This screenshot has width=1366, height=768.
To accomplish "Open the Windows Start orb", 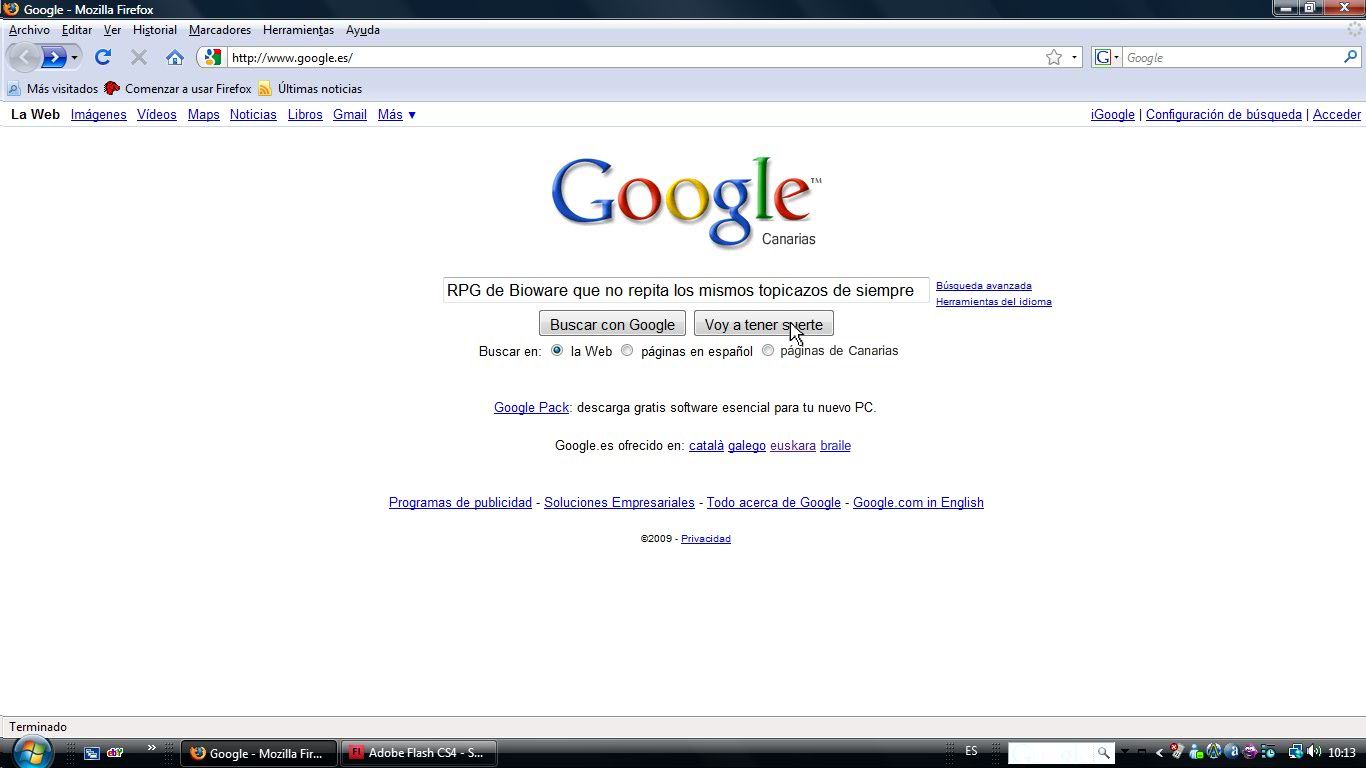I will (x=31, y=752).
